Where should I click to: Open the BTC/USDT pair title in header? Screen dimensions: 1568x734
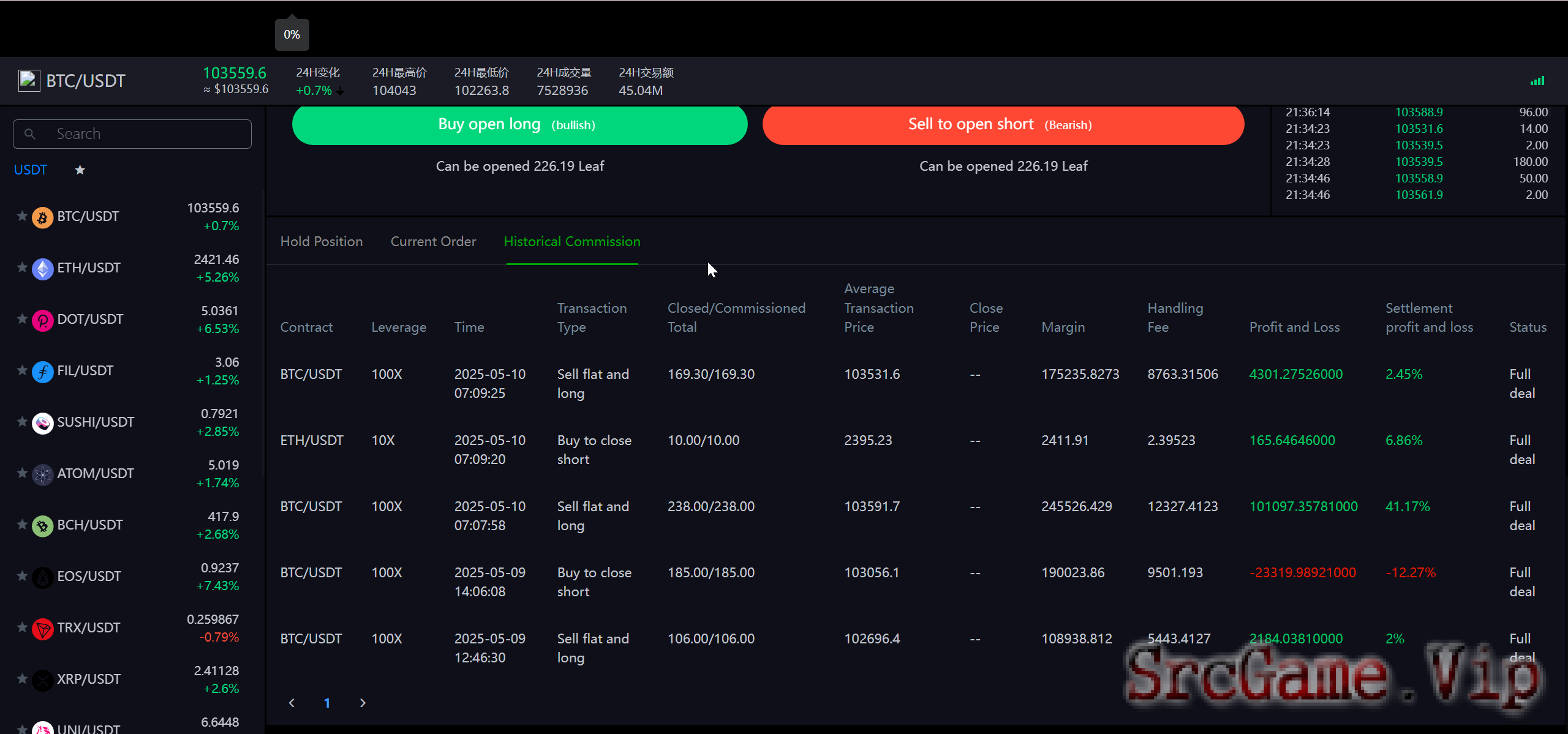86,81
